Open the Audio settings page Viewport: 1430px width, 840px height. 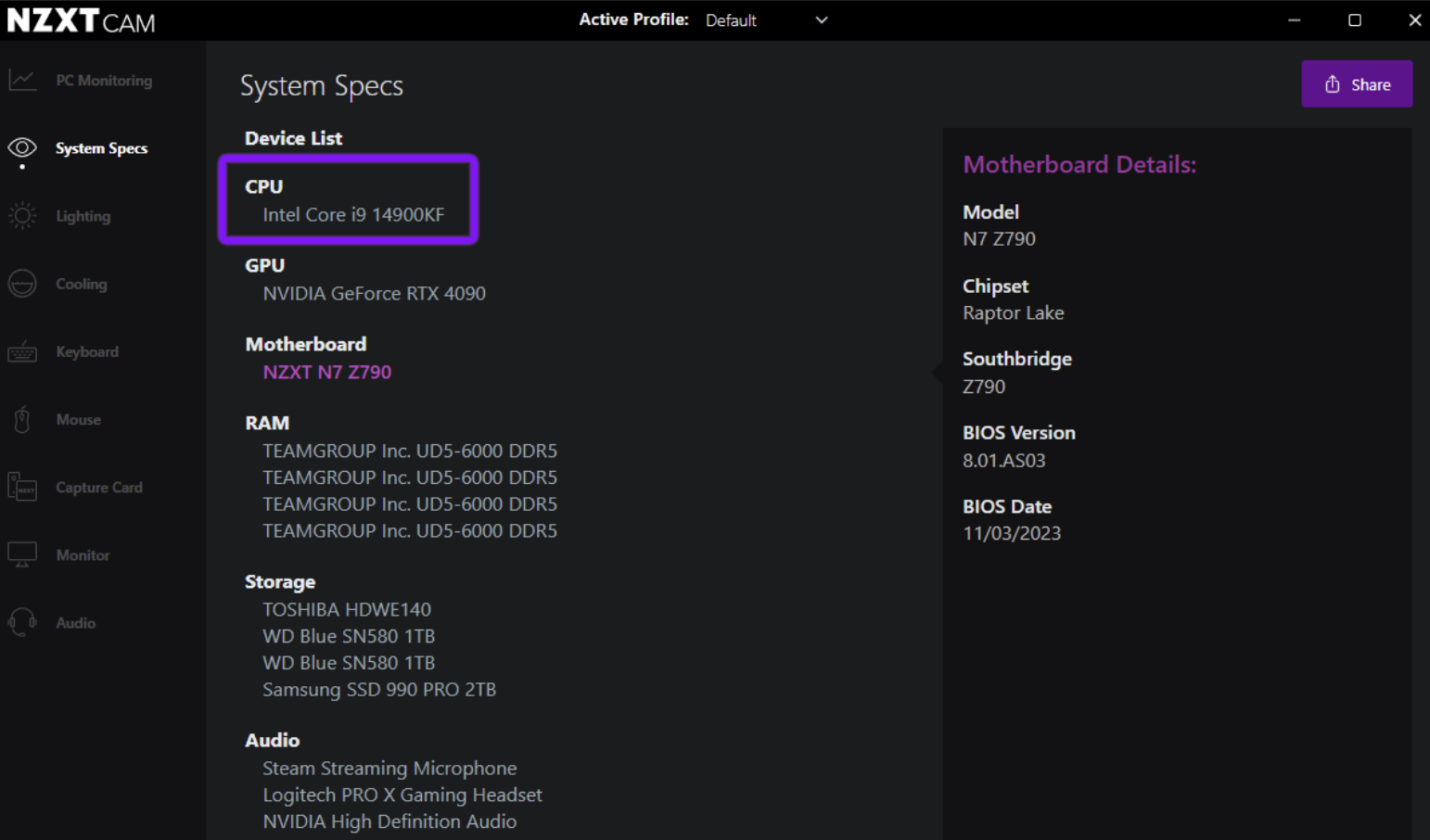(x=76, y=623)
